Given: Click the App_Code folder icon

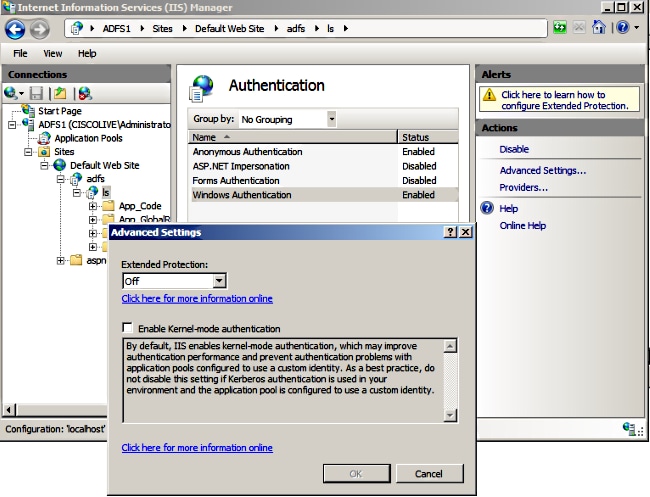Looking at the screenshot, I should (109, 206).
